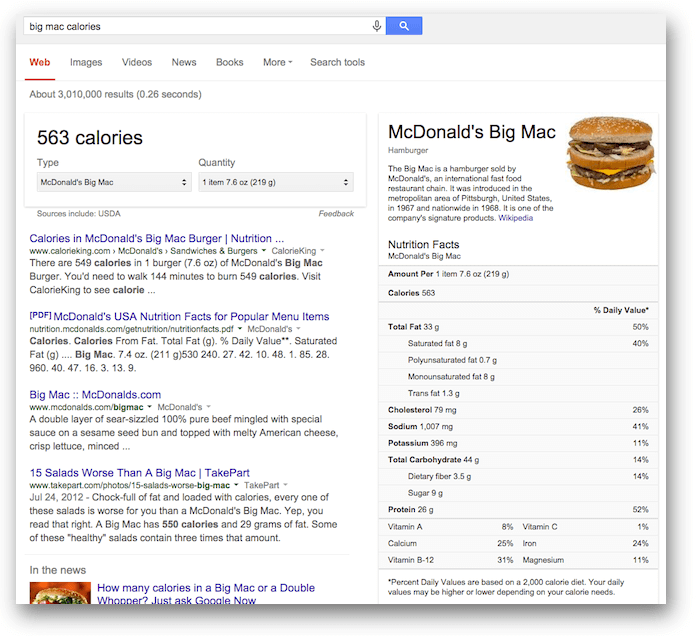Expand the TakePart source dropdown arrow
This screenshot has width=696, height=636.
tap(285, 485)
